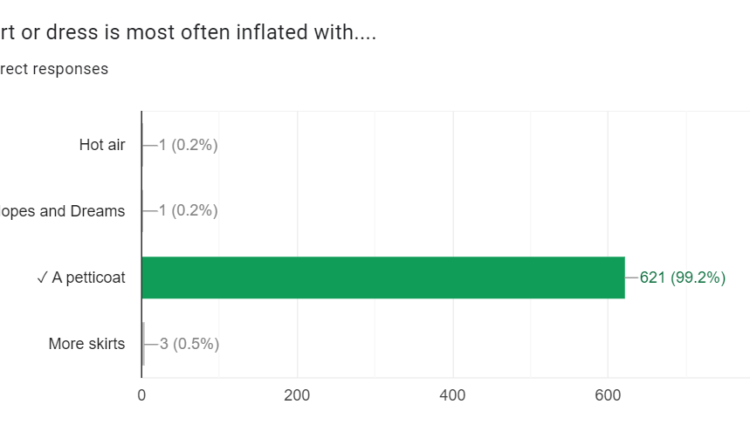Click the 3 (0.5%) data label

pyautogui.click(x=189, y=344)
